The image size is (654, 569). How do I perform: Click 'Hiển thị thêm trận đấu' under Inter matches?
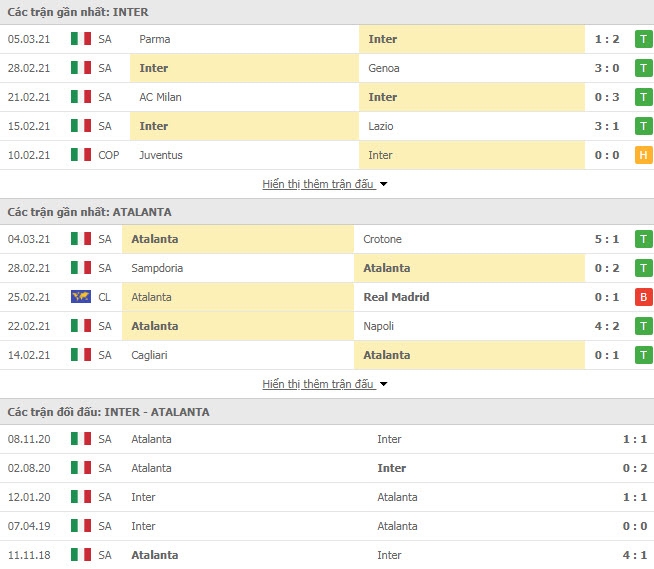[x=318, y=184]
